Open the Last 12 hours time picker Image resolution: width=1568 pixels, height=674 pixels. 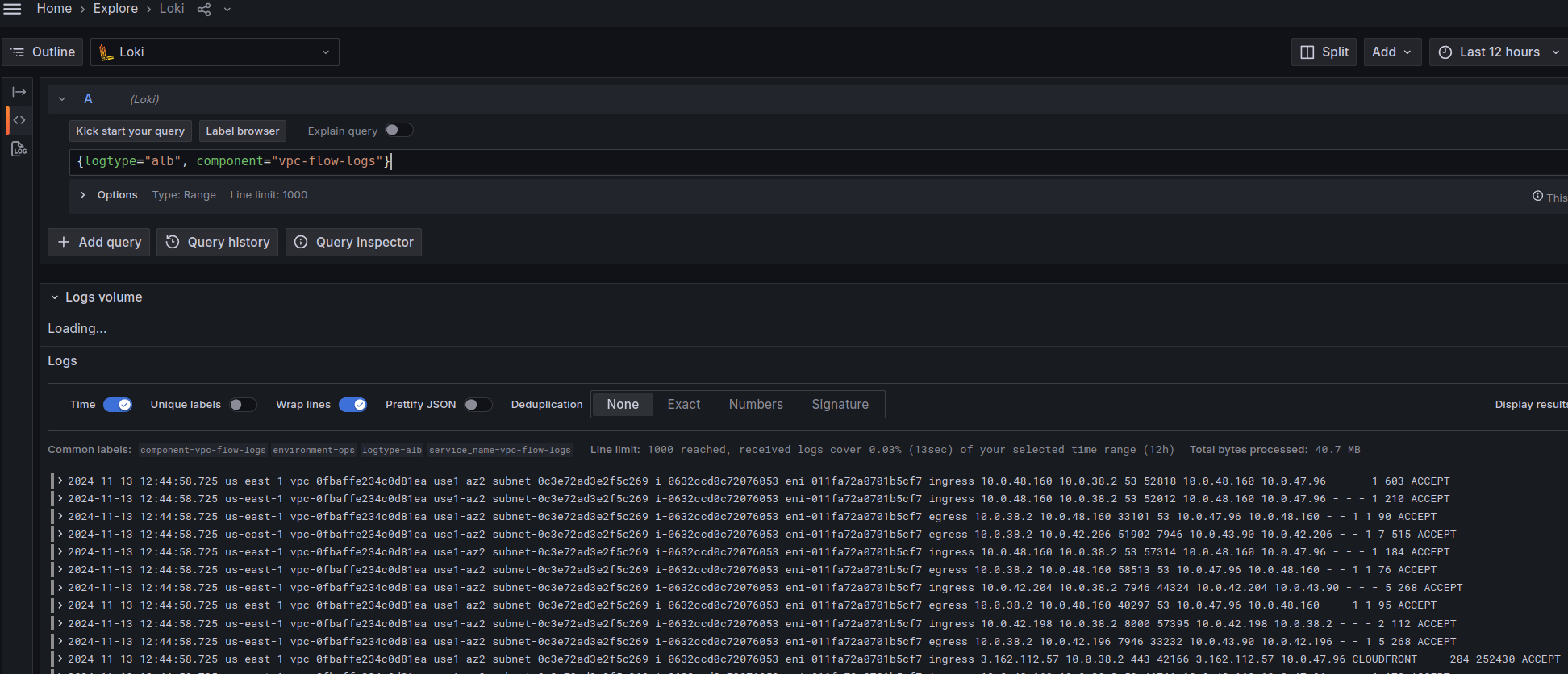[x=1499, y=52]
